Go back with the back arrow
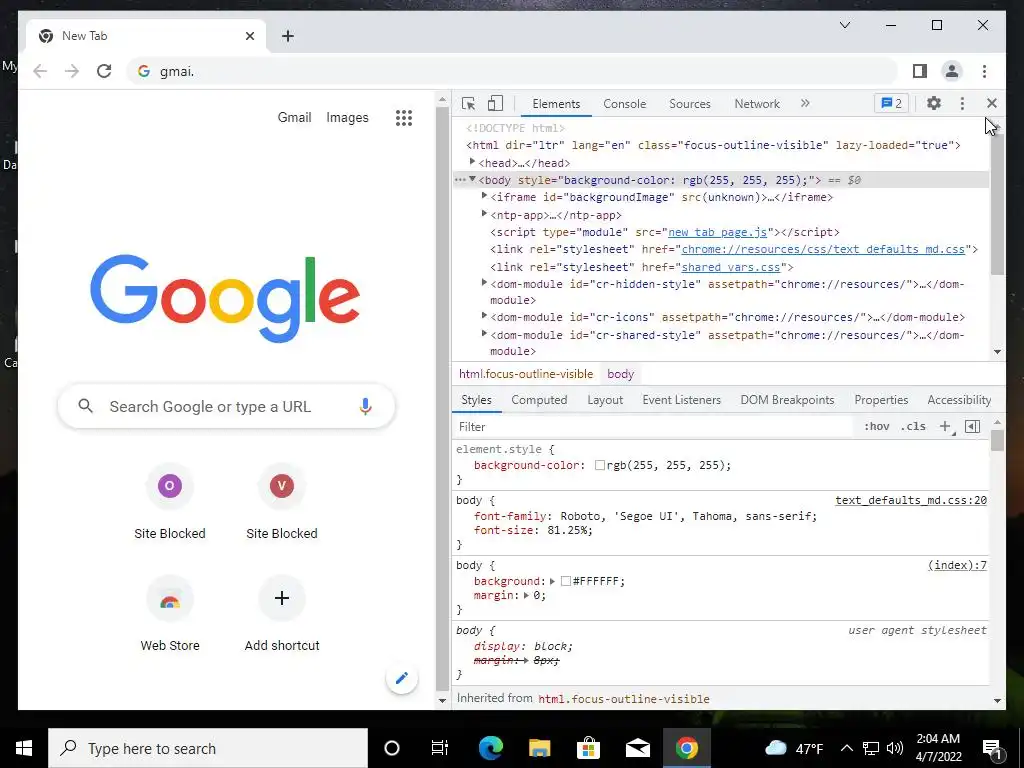Viewport: 1024px width, 768px height. [x=40, y=71]
